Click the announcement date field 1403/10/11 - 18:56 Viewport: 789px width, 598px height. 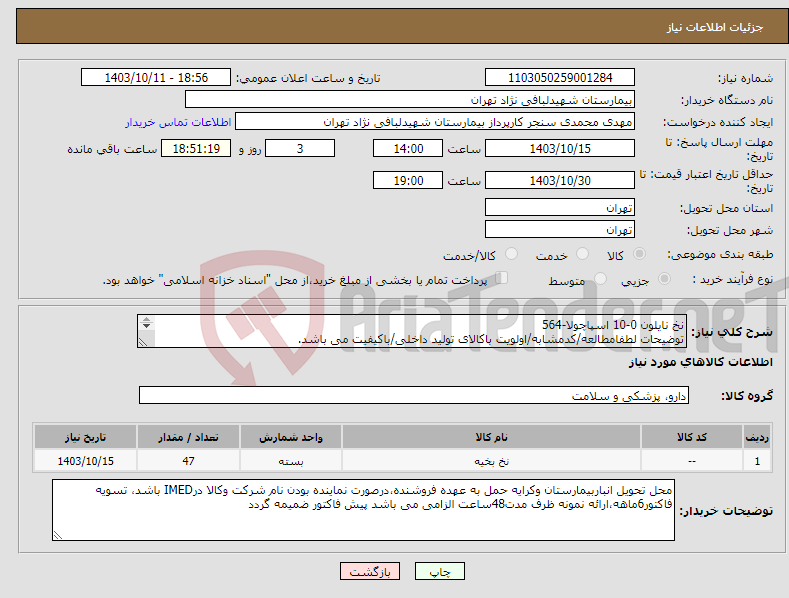pyautogui.click(x=156, y=78)
